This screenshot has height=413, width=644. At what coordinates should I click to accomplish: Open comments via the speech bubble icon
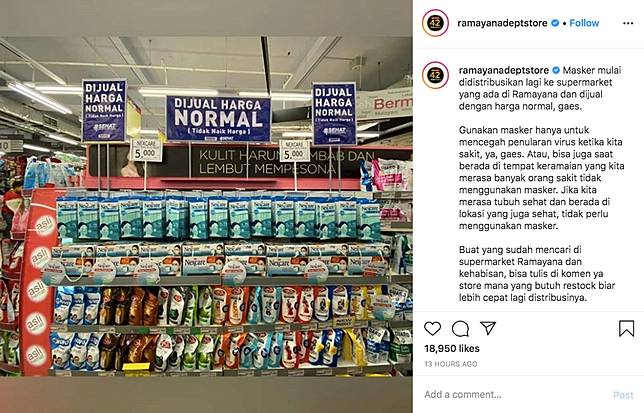pos(460,328)
